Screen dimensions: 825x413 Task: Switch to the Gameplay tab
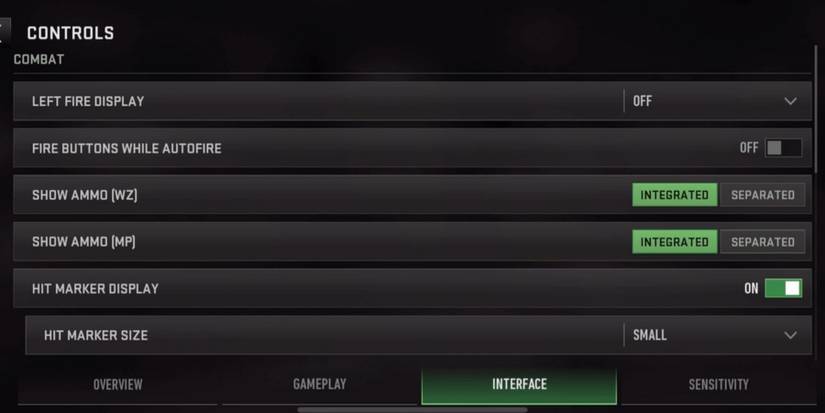(319, 385)
